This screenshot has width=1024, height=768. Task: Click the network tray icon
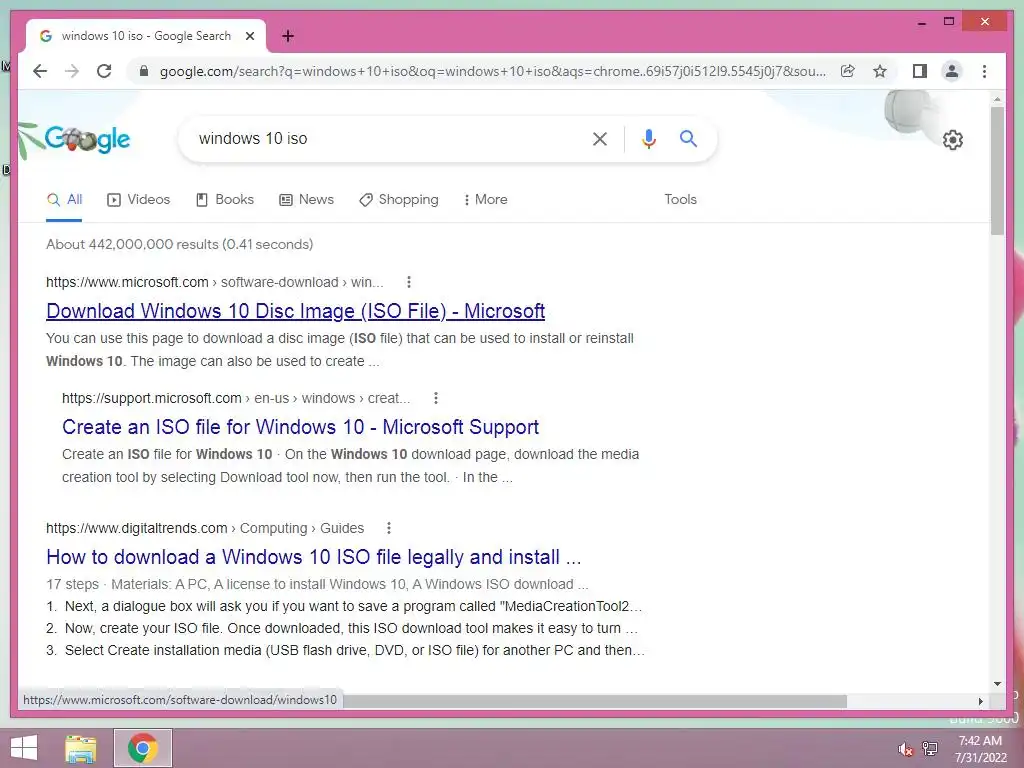(930, 749)
